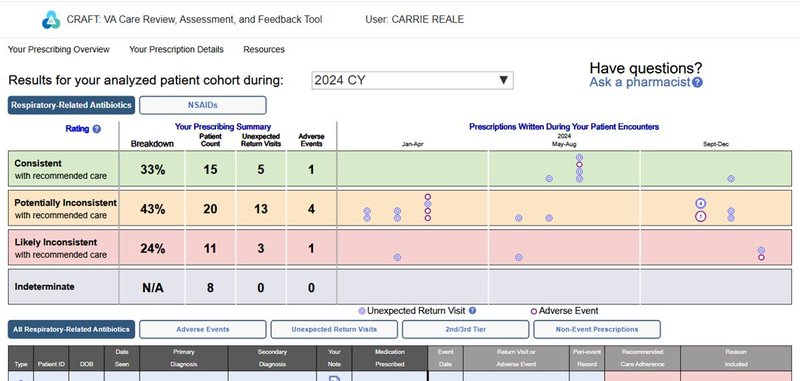Viewport: 800px width, 381px height.
Task: Select the adverse event marker in Consistent May-Aug
Action: (x=579, y=164)
